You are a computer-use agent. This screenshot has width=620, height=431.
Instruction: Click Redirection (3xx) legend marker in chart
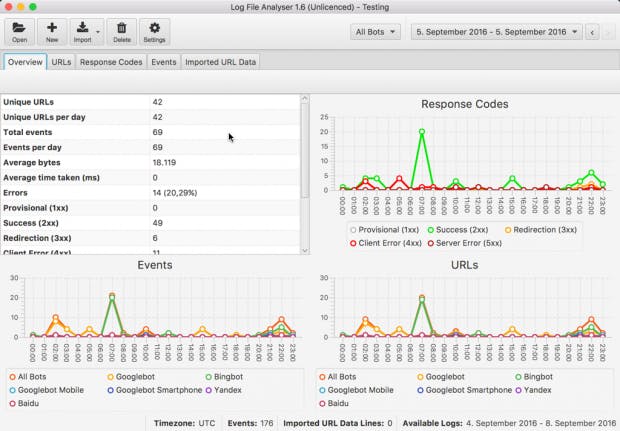508,230
